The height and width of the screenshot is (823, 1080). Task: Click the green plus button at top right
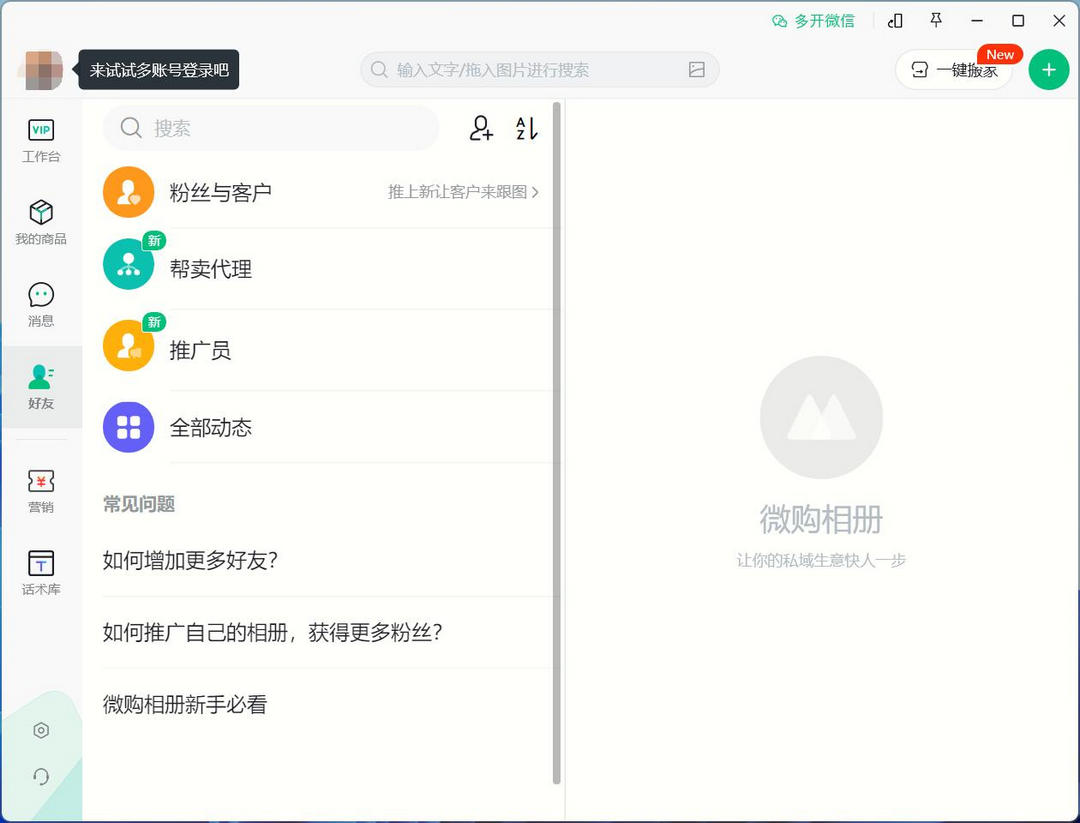pyautogui.click(x=1048, y=70)
